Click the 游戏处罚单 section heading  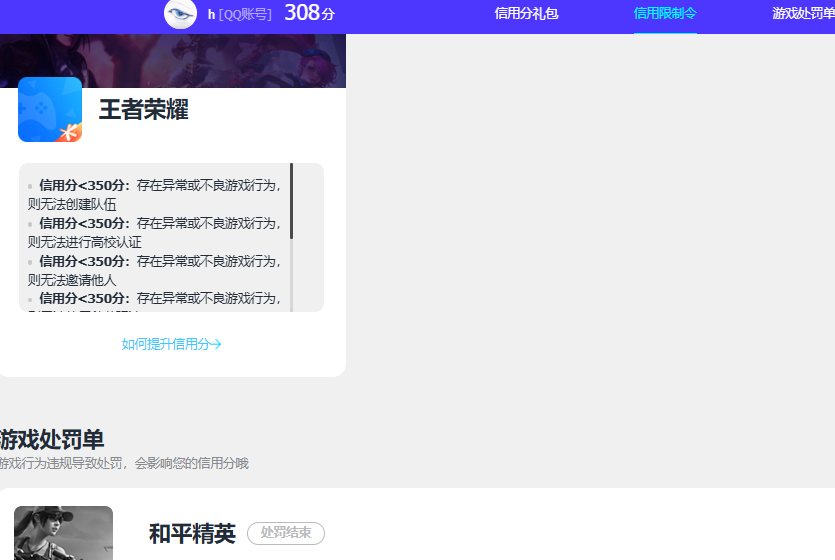point(52,440)
